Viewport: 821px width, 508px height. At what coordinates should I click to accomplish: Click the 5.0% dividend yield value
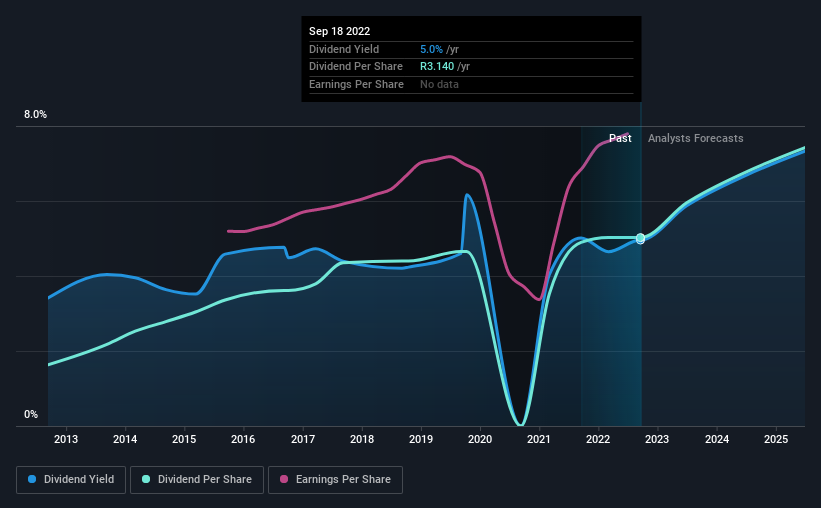(x=431, y=49)
